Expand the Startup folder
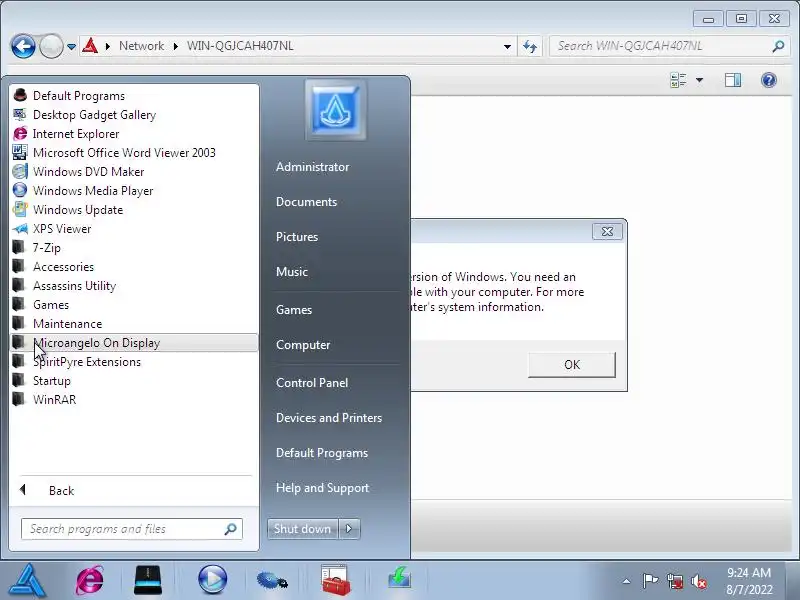 (134, 381)
